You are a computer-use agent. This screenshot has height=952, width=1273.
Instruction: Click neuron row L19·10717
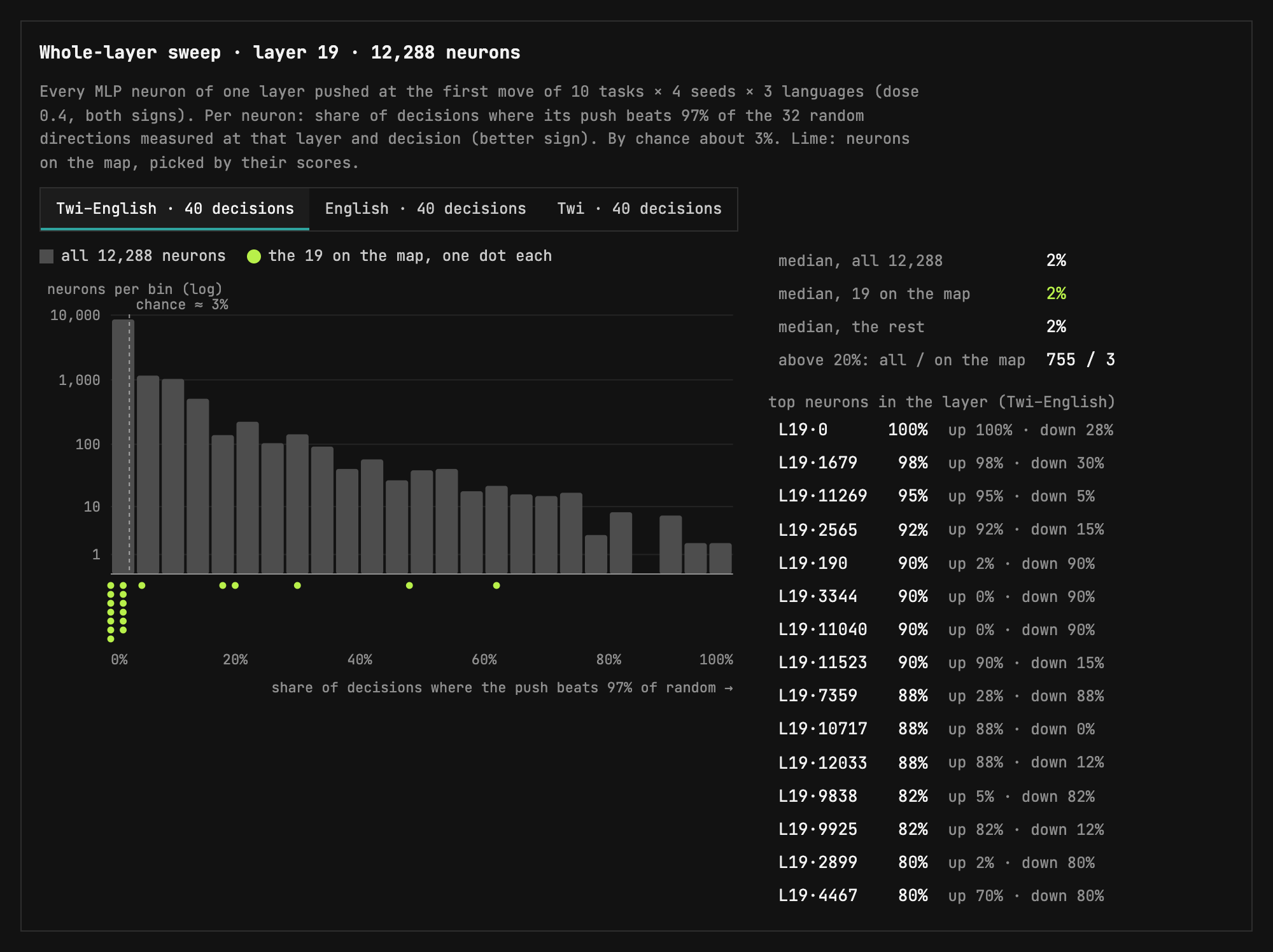click(x=945, y=729)
